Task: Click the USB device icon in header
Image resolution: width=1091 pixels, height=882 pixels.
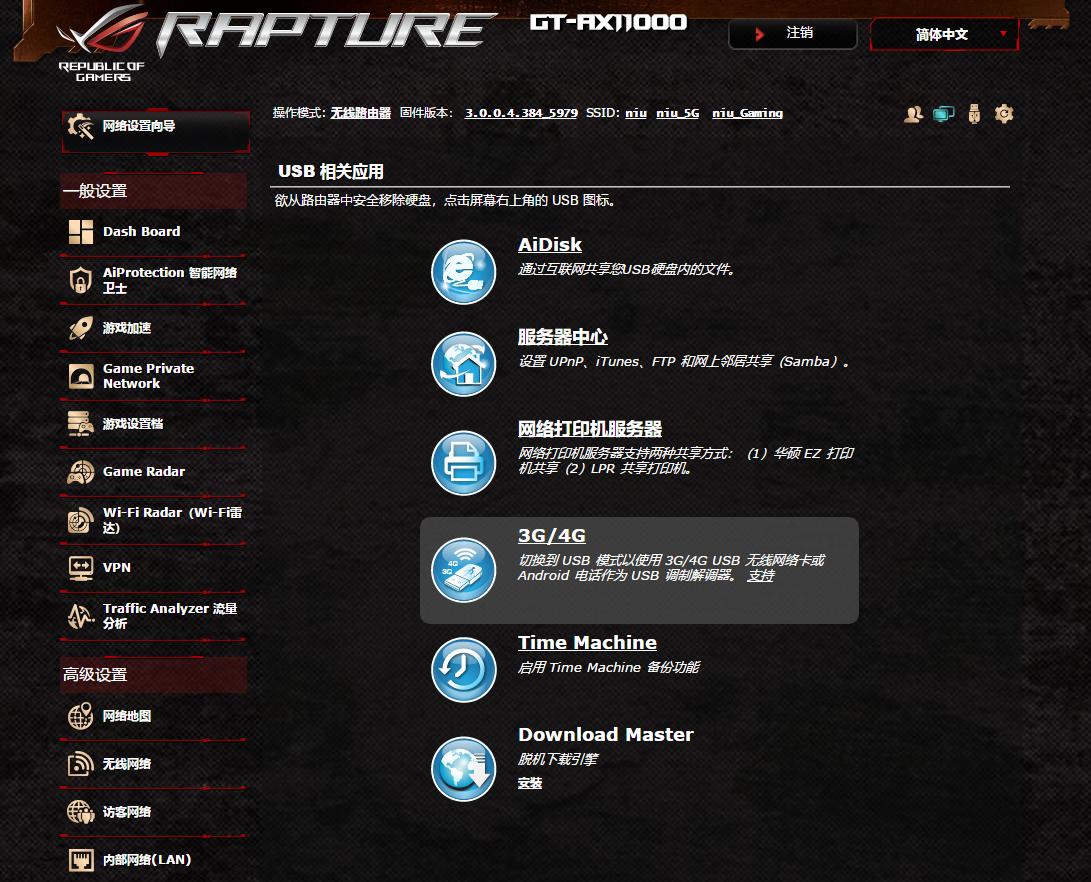Action: tap(974, 113)
